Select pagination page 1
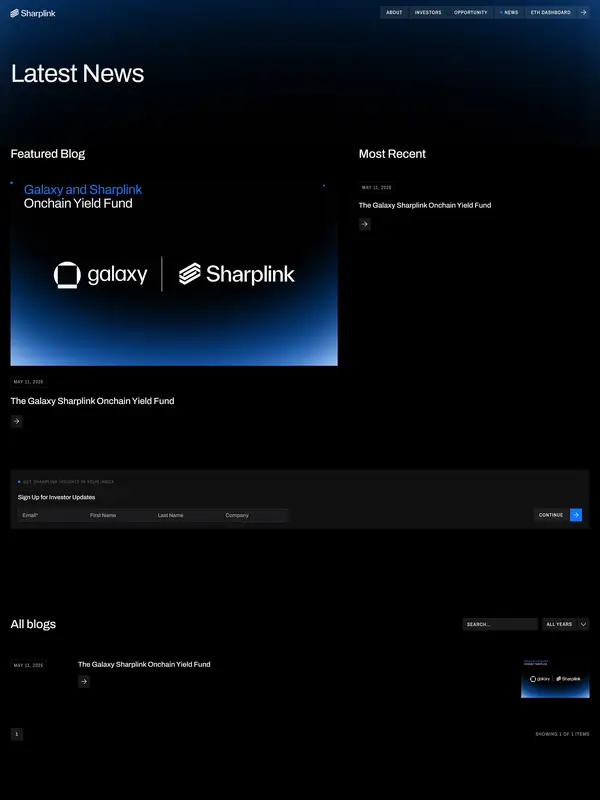 click(17, 734)
